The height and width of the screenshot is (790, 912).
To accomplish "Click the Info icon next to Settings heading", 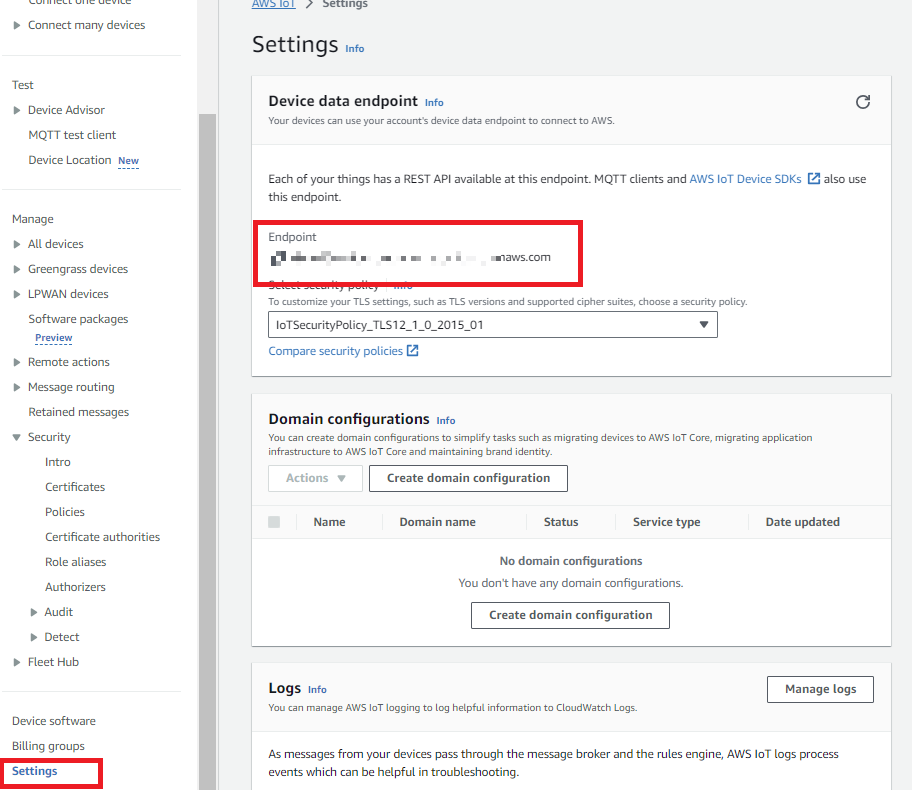I will coord(355,48).
